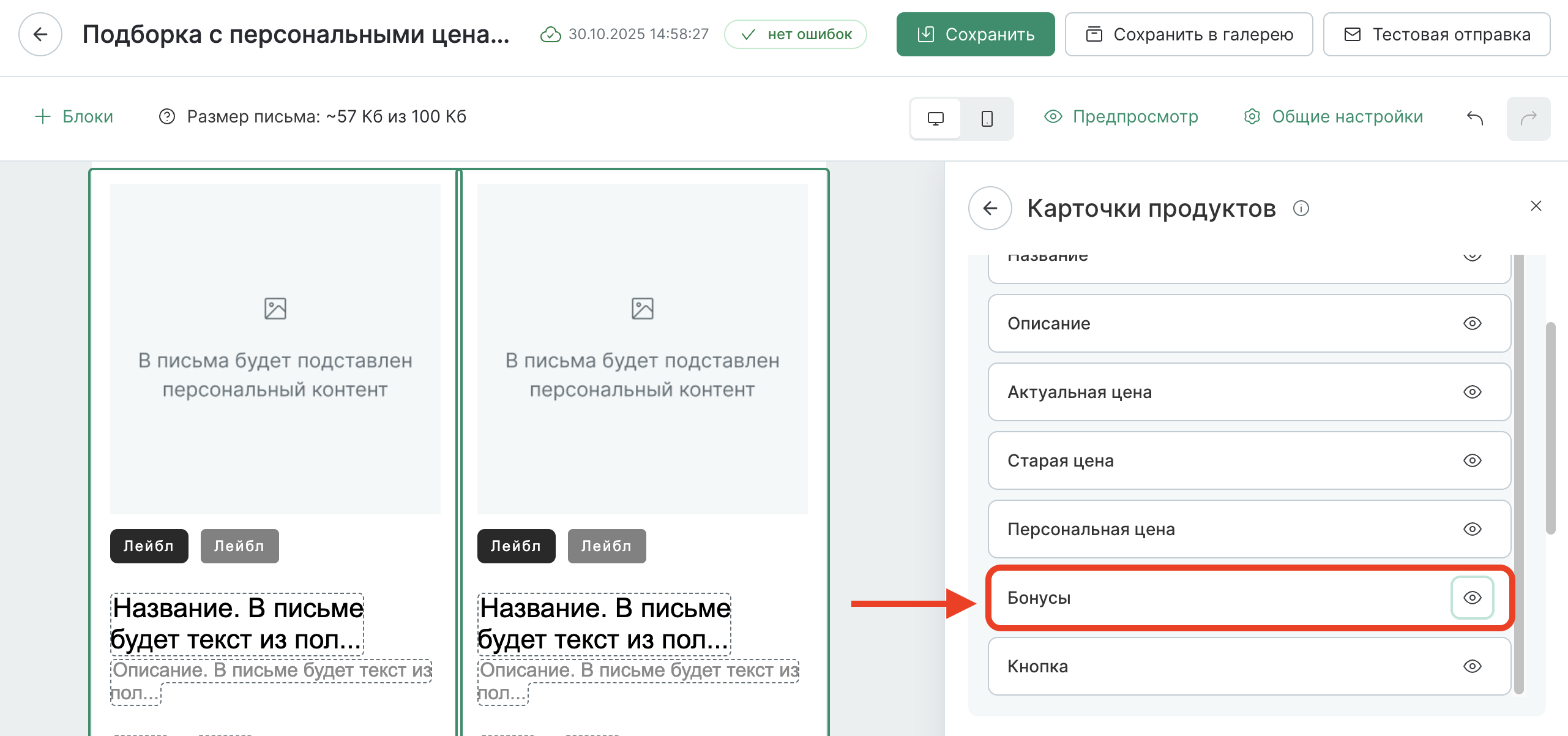Toggle visibility of Персональная цена

(x=1472, y=529)
